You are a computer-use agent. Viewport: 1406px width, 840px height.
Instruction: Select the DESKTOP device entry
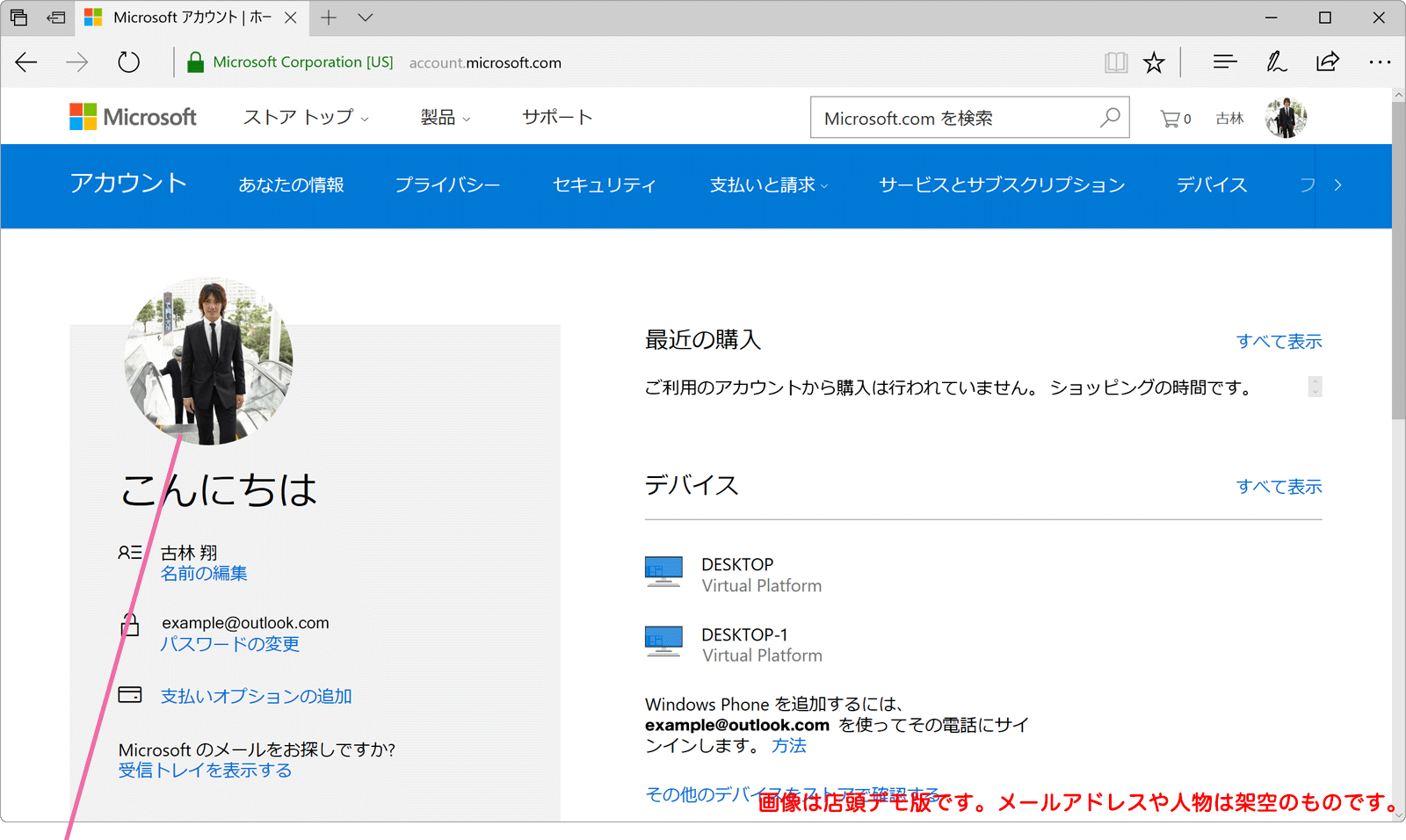pos(734,575)
